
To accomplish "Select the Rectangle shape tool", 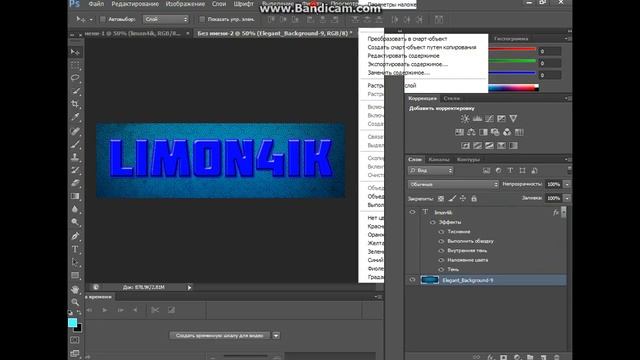I will pyautogui.click(x=75, y=276).
